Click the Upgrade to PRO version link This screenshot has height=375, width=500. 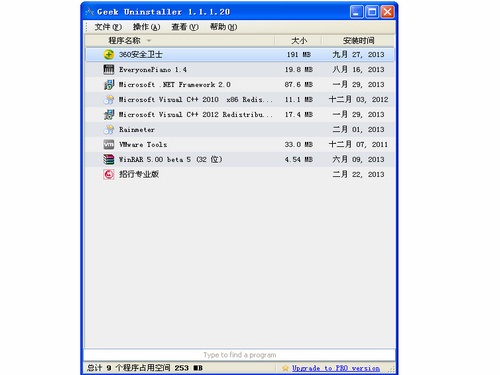tap(336, 368)
